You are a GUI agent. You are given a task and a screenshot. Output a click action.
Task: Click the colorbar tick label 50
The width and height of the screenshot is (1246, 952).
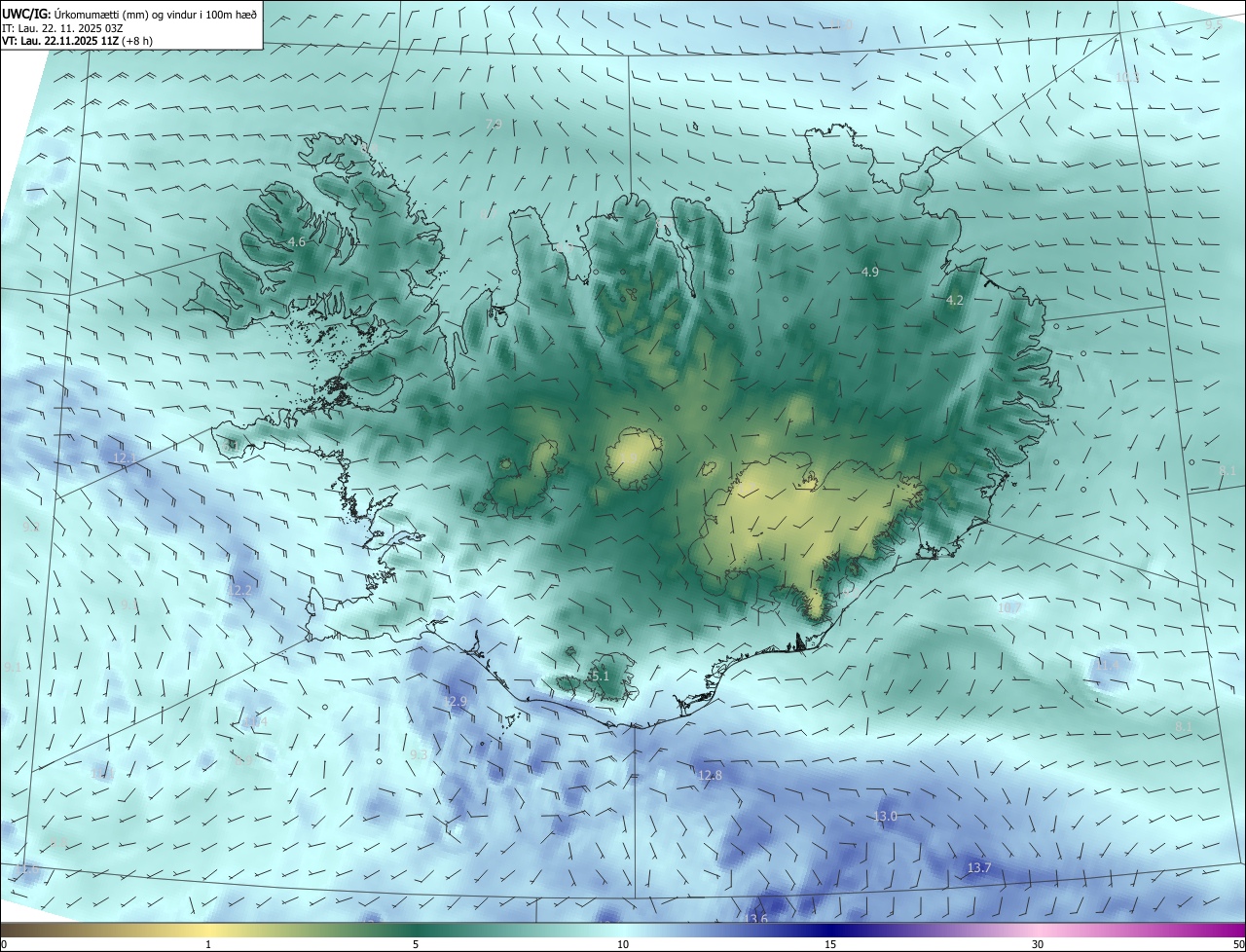1238,944
